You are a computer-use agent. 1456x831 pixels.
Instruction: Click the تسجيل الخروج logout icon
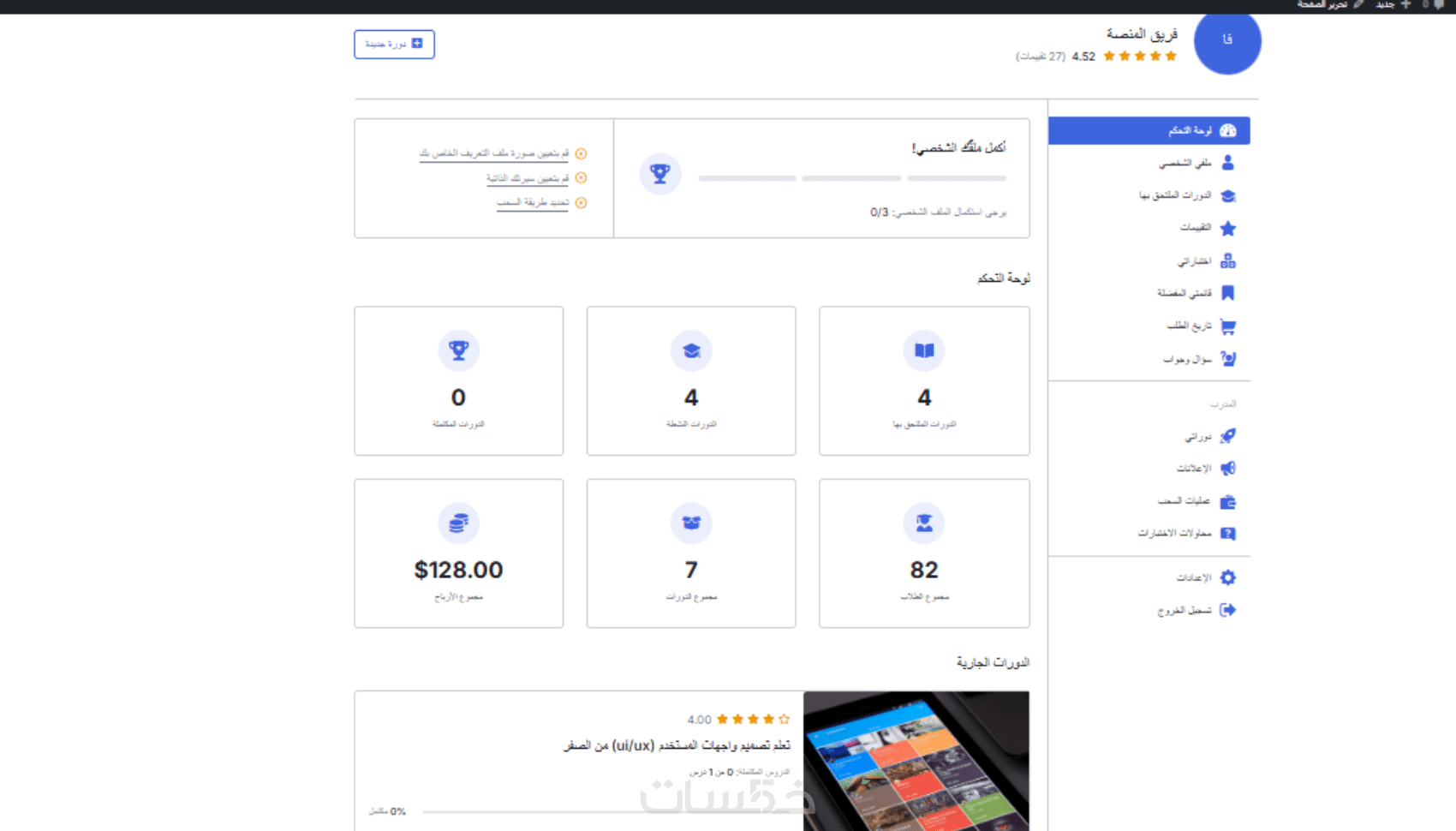point(1227,610)
